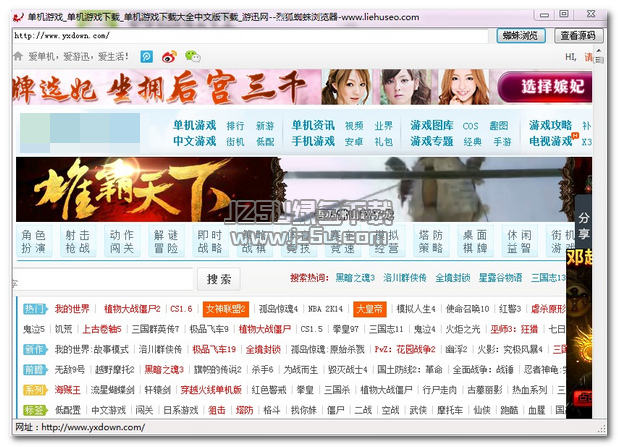This screenshot has width=618, height=447.
Task: Click the 经典 link
Action: [473, 142]
